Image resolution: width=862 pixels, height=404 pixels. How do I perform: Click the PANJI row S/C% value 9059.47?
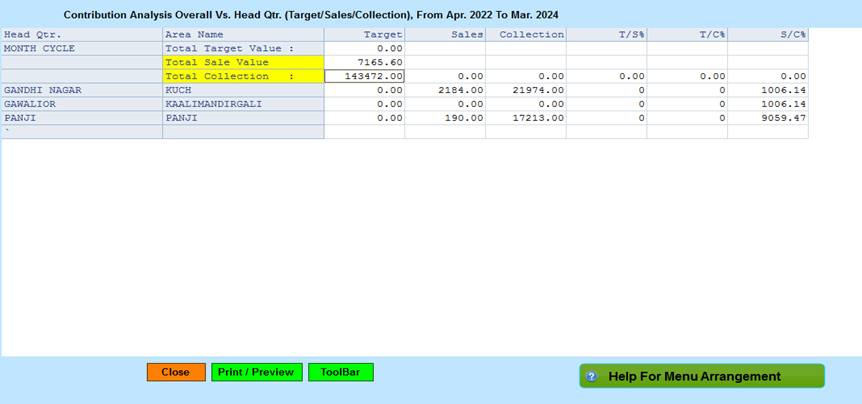(x=768, y=118)
